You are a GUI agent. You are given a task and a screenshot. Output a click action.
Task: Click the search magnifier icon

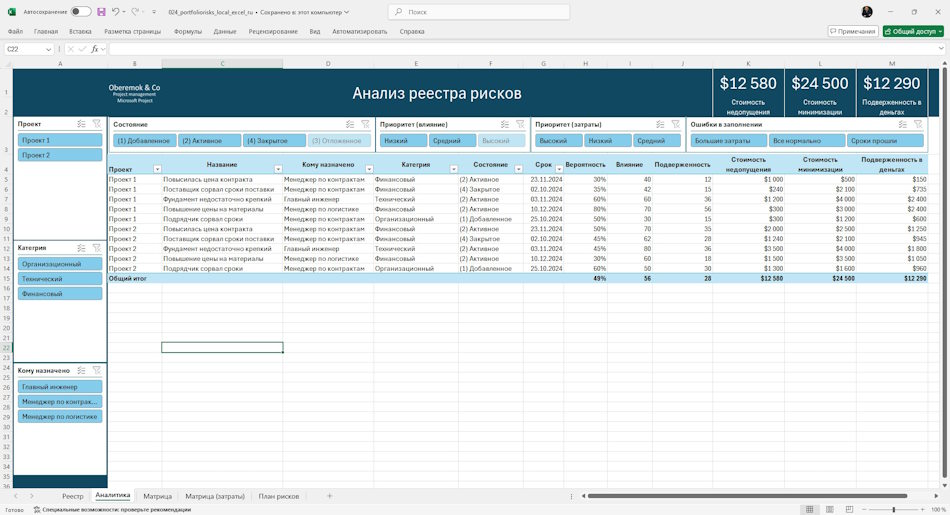(398, 12)
